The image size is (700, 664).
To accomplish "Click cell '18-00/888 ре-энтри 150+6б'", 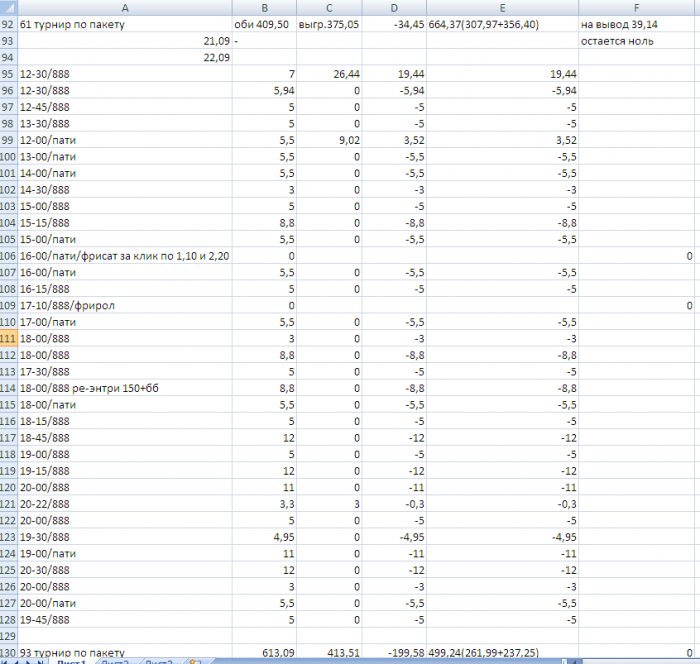I will [x=125, y=388].
